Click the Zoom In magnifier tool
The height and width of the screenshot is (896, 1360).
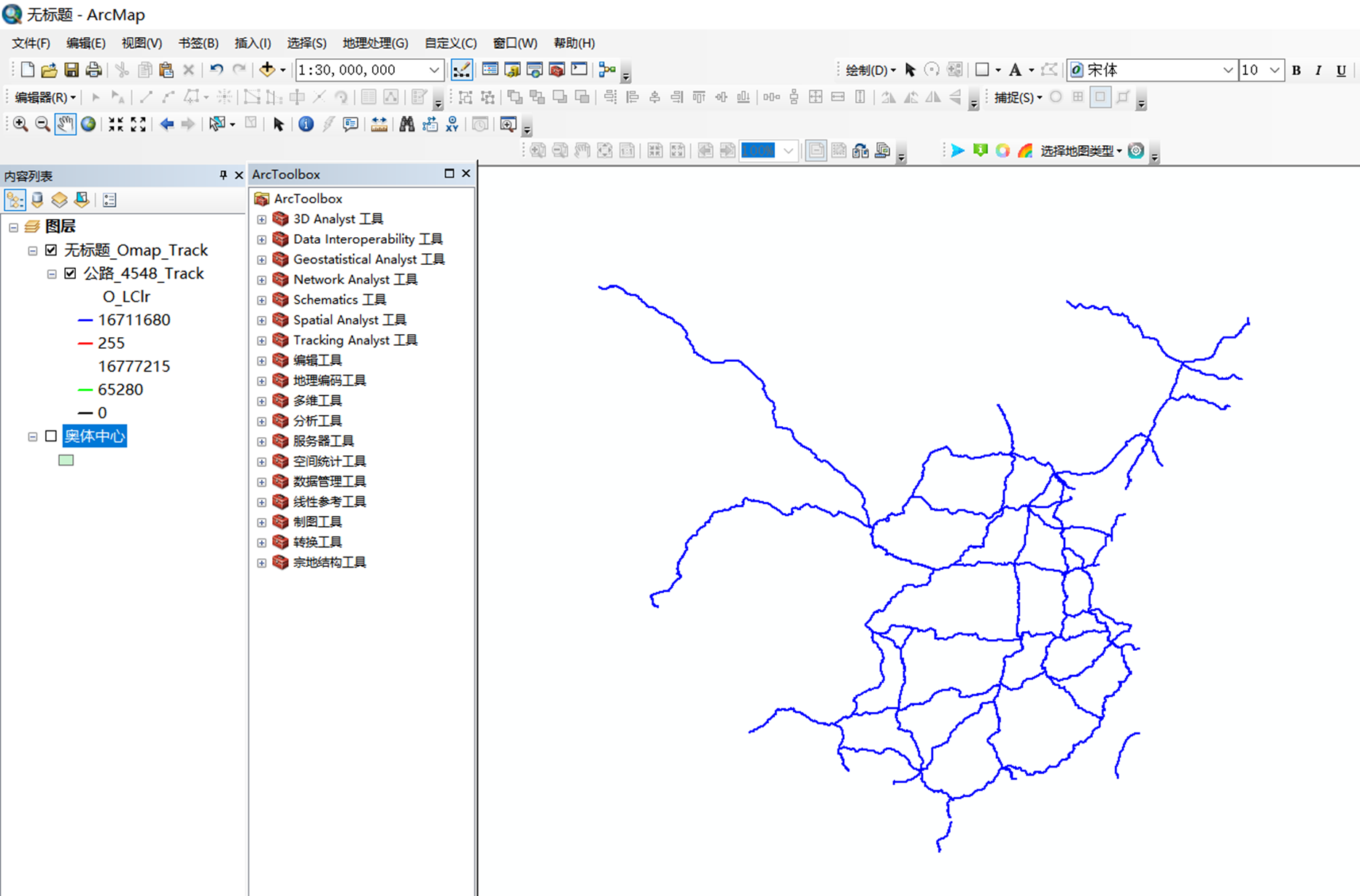tap(20, 124)
